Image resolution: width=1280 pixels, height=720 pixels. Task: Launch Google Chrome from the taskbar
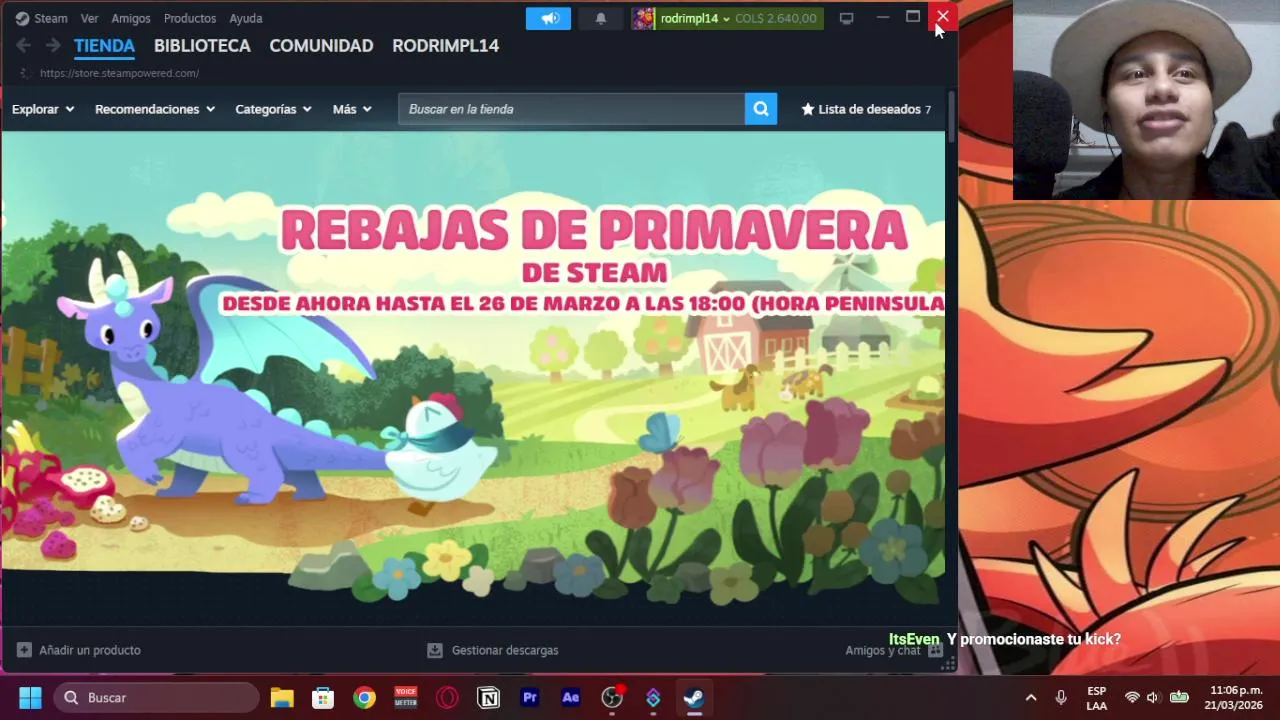point(364,697)
